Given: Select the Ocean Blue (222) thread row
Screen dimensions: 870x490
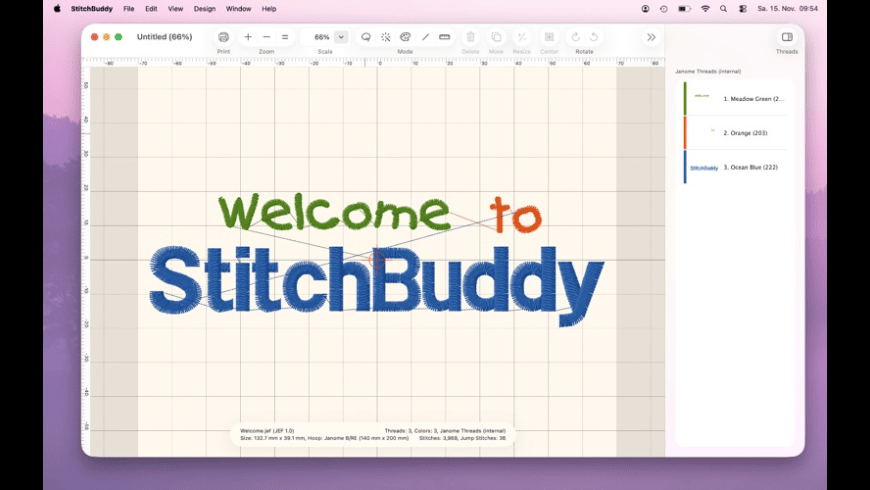Looking at the screenshot, I should point(735,167).
